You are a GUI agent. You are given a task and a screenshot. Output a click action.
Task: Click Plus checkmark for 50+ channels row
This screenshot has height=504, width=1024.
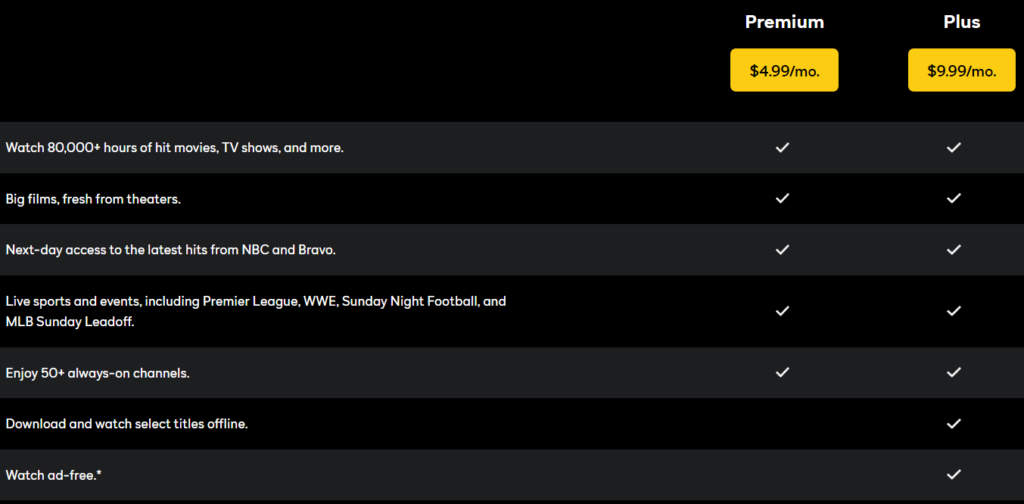coord(954,372)
